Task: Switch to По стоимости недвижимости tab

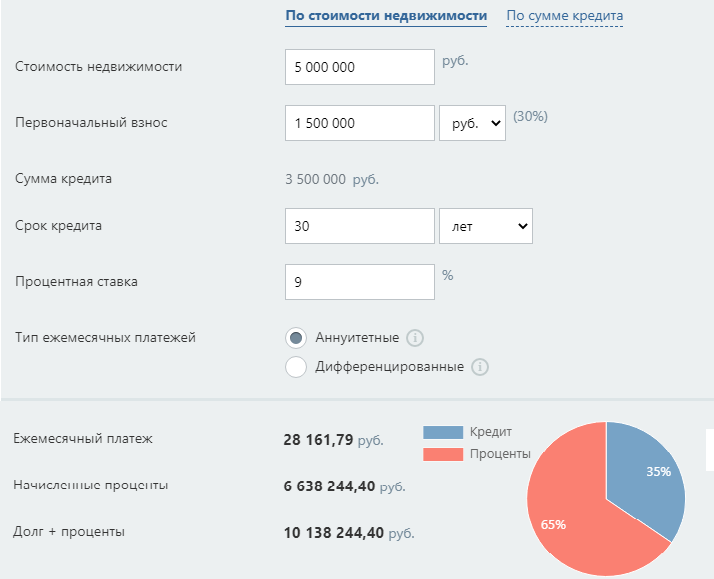Action: click(386, 16)
